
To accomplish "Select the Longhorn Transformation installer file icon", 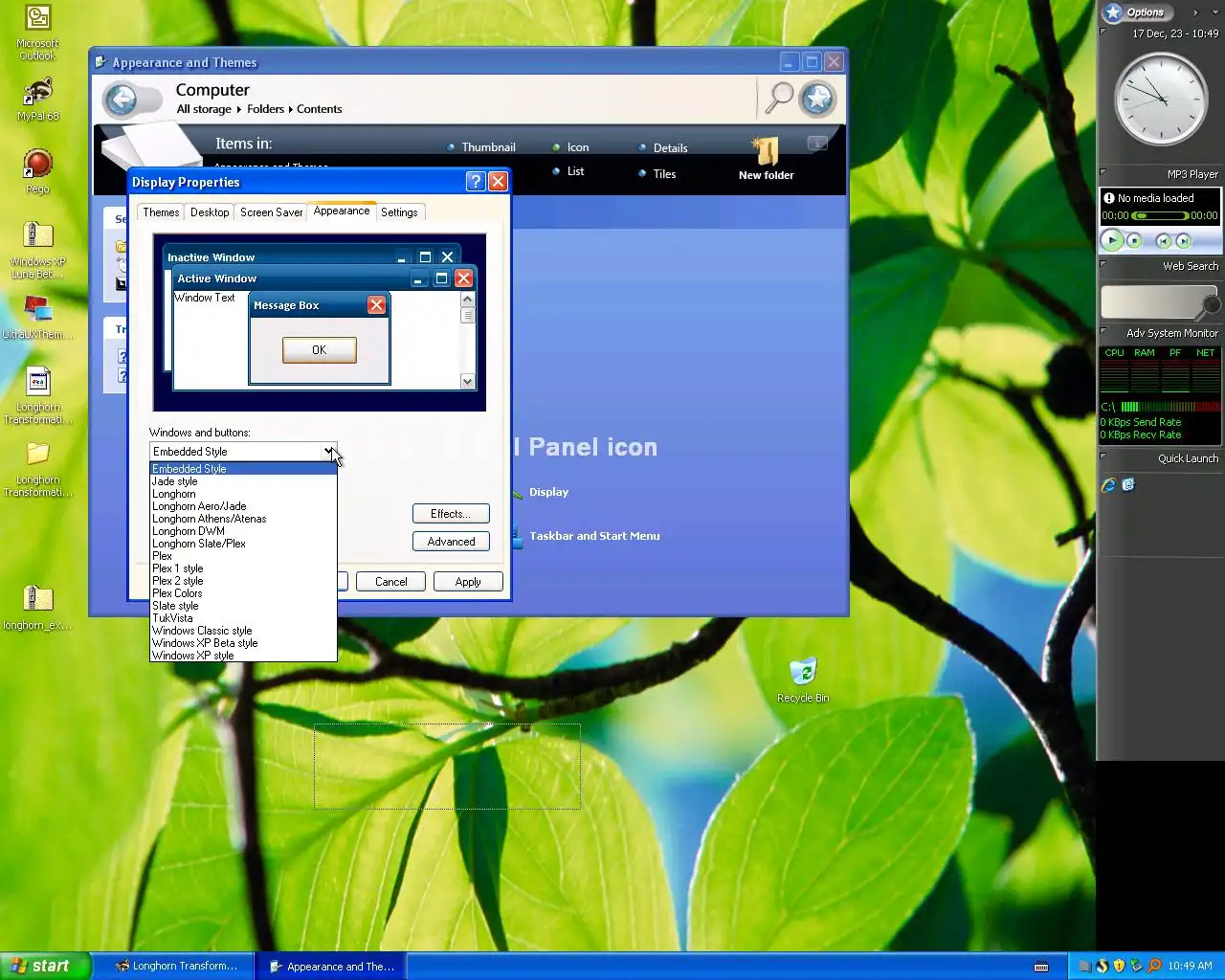I will coord(37,382).
